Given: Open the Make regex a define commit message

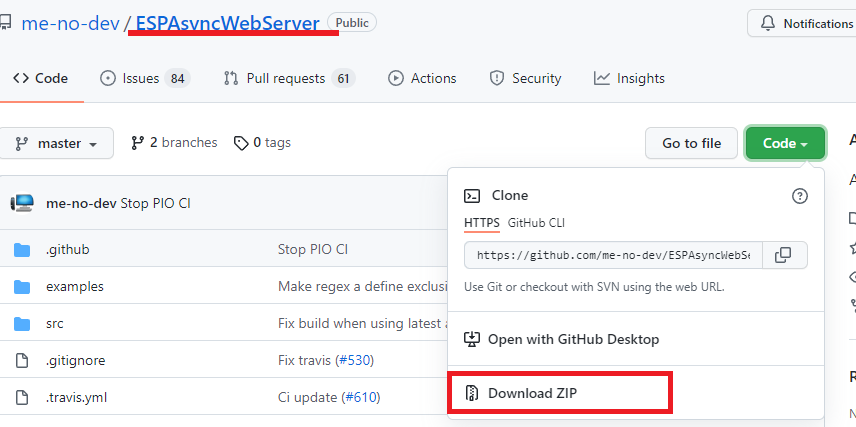Looking at the screenshot, I should 362,286.
